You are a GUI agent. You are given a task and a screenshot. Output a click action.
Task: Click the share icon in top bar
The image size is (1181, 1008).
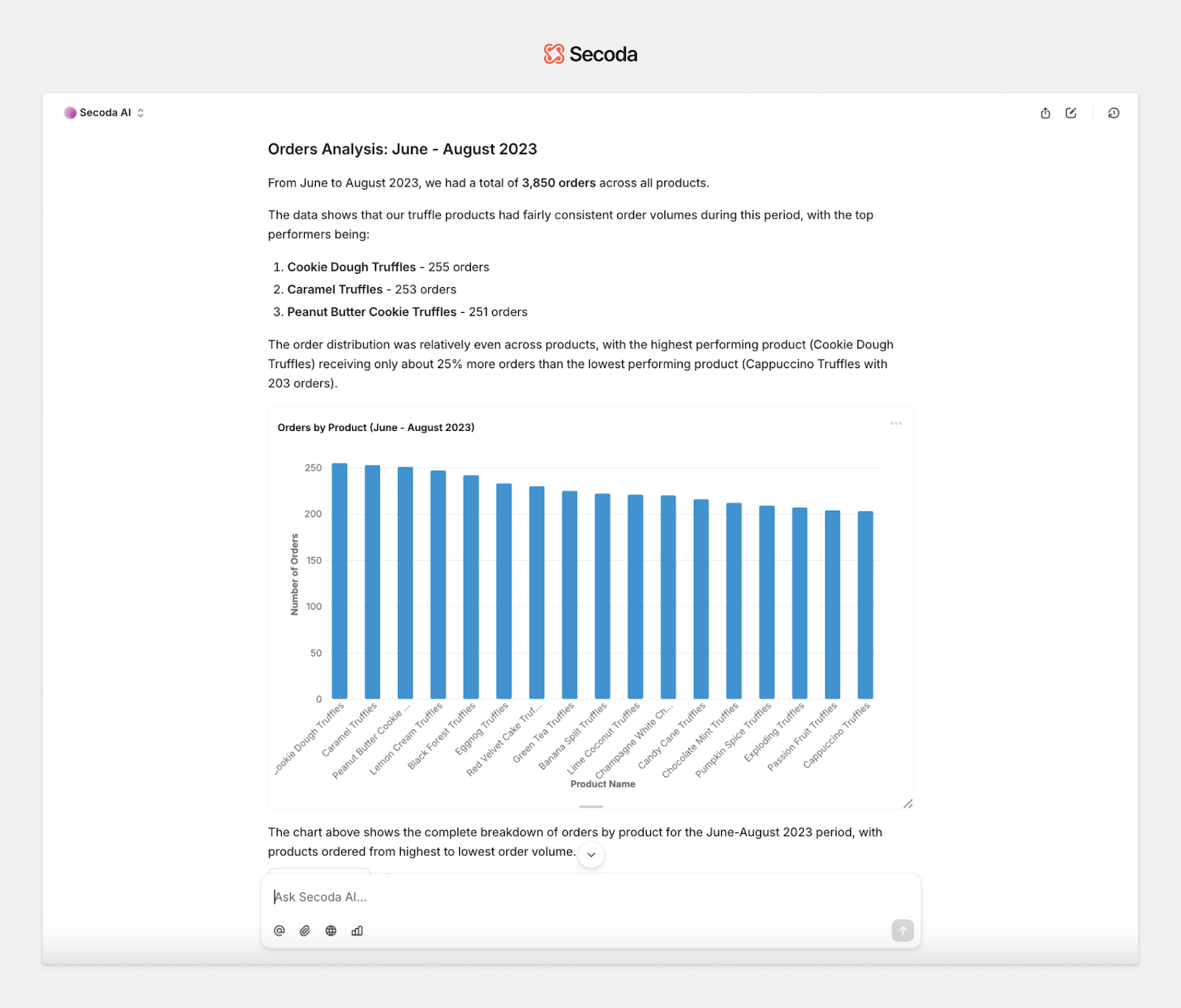pos(1045,113)
